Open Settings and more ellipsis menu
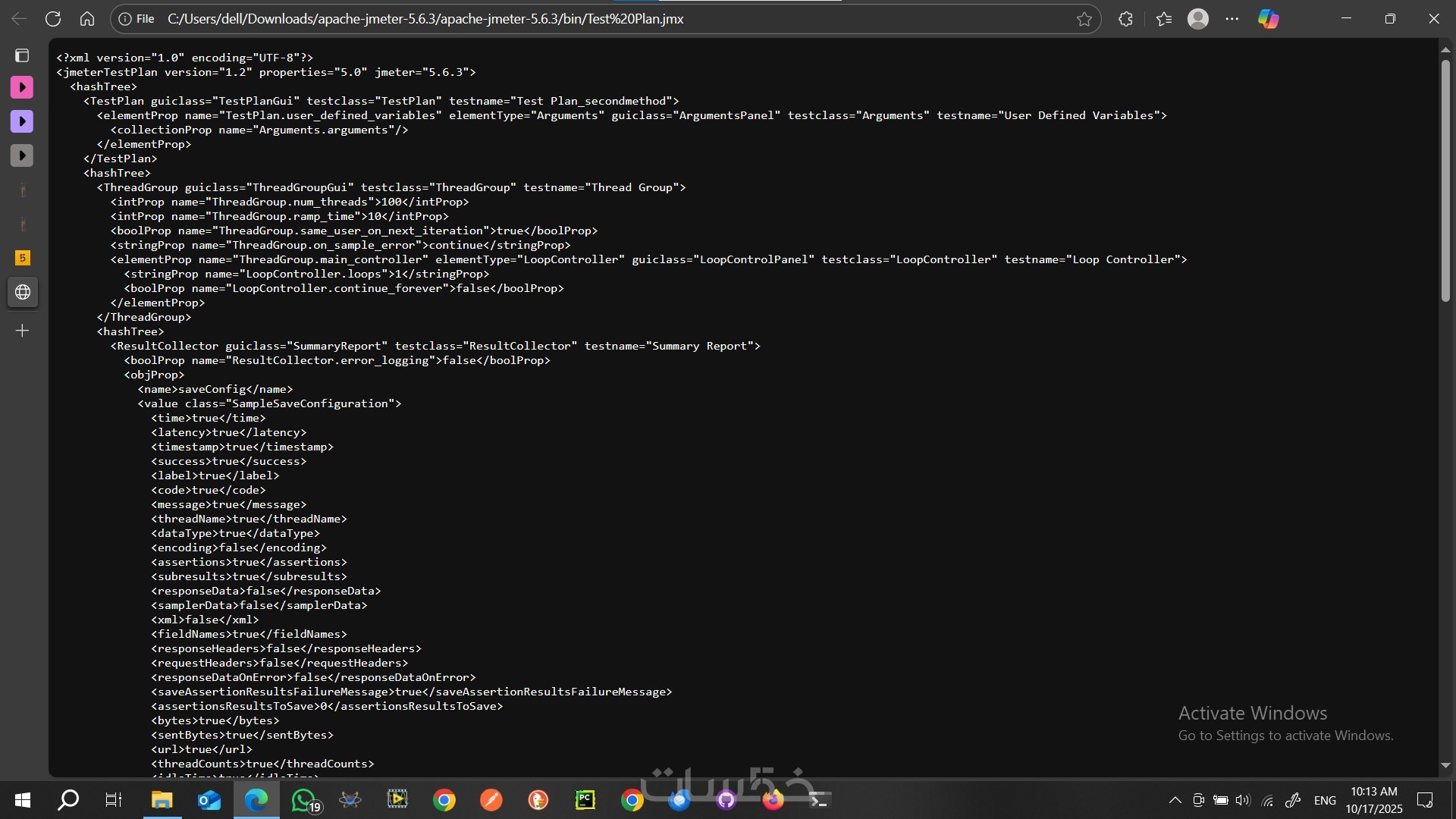 [x=1232, y=19]
